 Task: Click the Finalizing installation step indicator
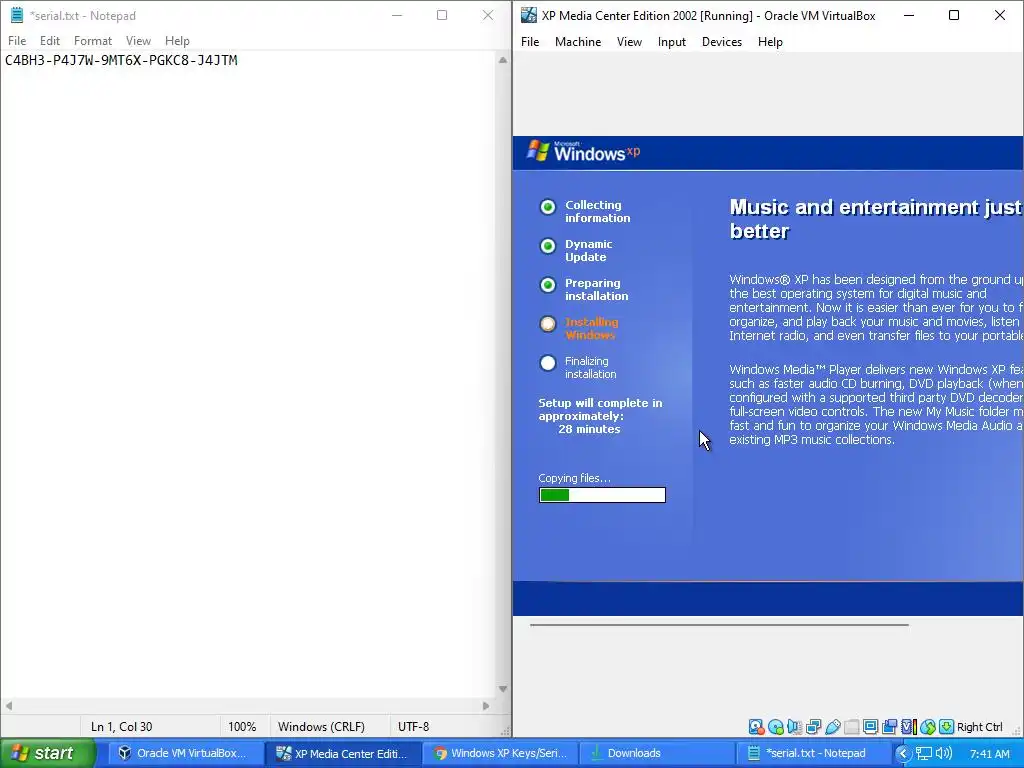pyautogui.click(x=548, y=363)
